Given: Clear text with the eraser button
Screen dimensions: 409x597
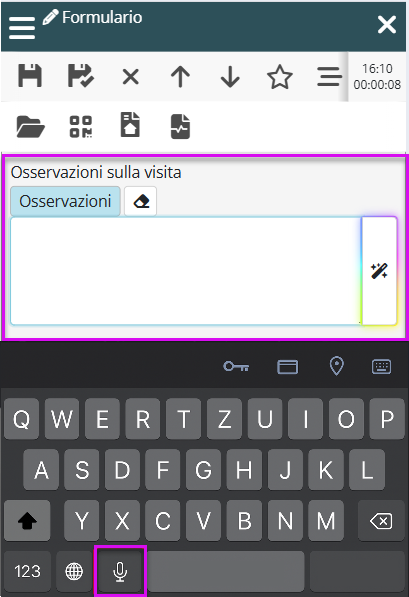Looking at the screenshot, I should [141, 201].
